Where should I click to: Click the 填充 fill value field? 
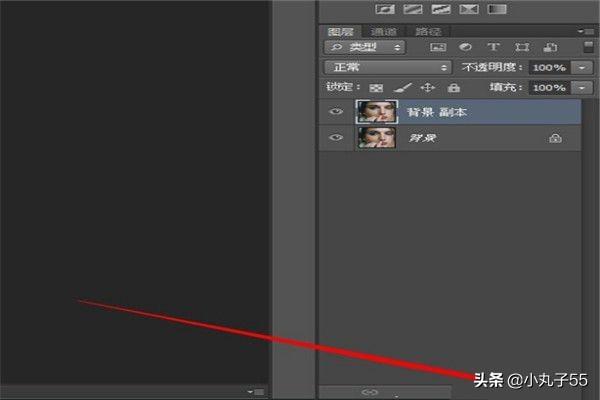549,88
